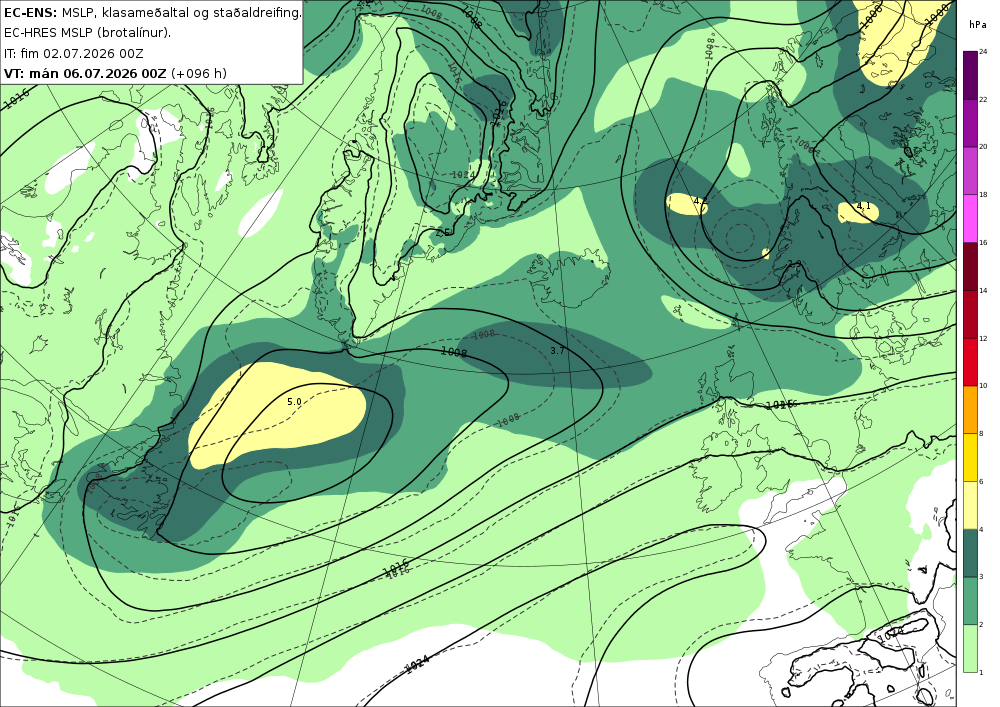Click the pale yellow 4-6 hPa legend swatch
The width and height of the screenshot is (1000, 707).
click(x=970, y=506)
